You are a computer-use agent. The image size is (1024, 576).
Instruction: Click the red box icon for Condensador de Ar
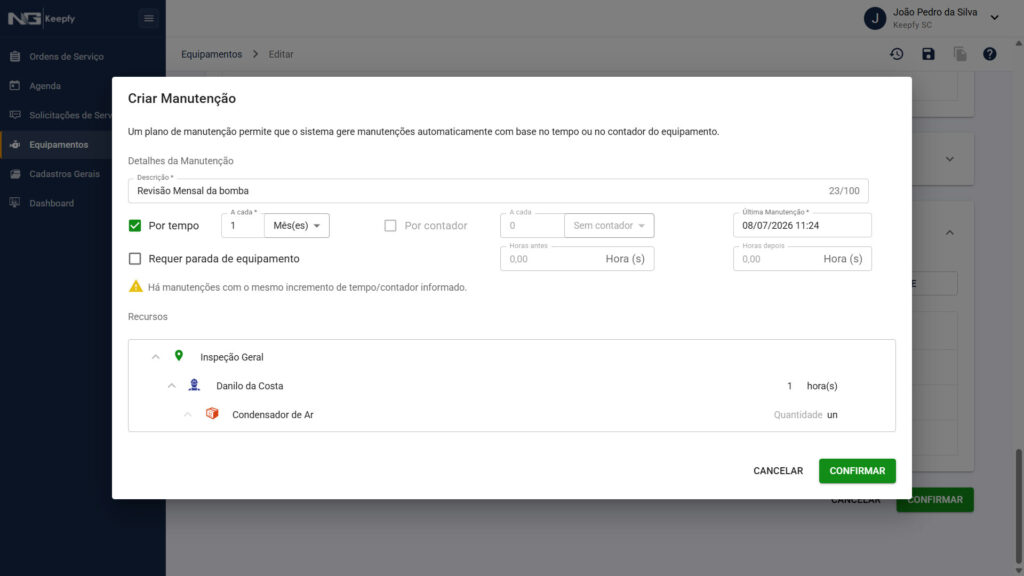(212, 413)
